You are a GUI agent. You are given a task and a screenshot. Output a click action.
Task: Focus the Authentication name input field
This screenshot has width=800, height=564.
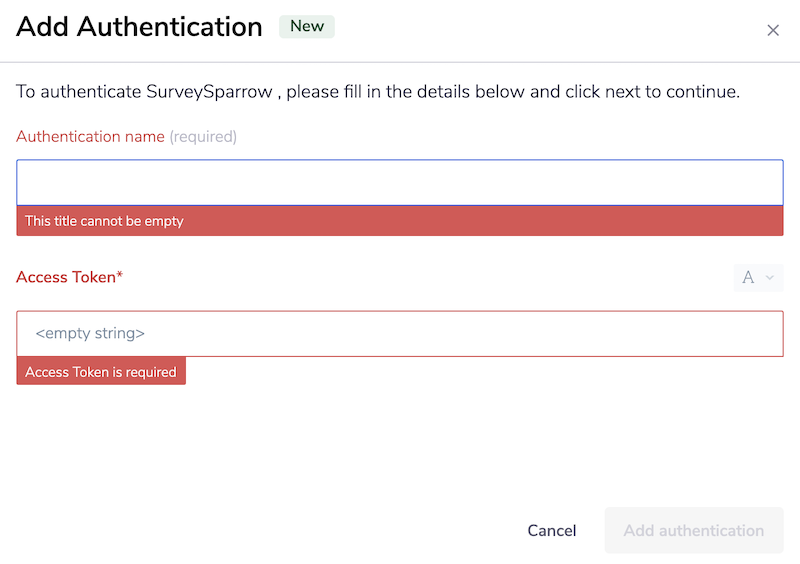[399, 183]
